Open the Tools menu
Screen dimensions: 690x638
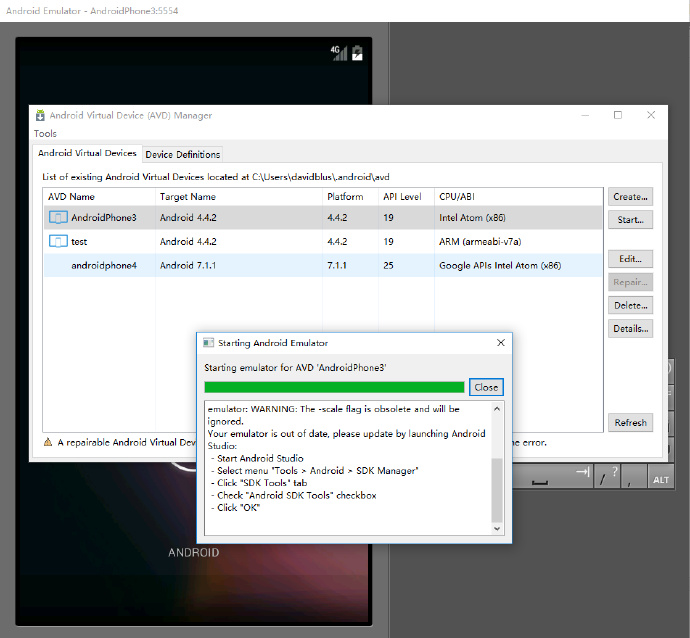tap(45, 133)
